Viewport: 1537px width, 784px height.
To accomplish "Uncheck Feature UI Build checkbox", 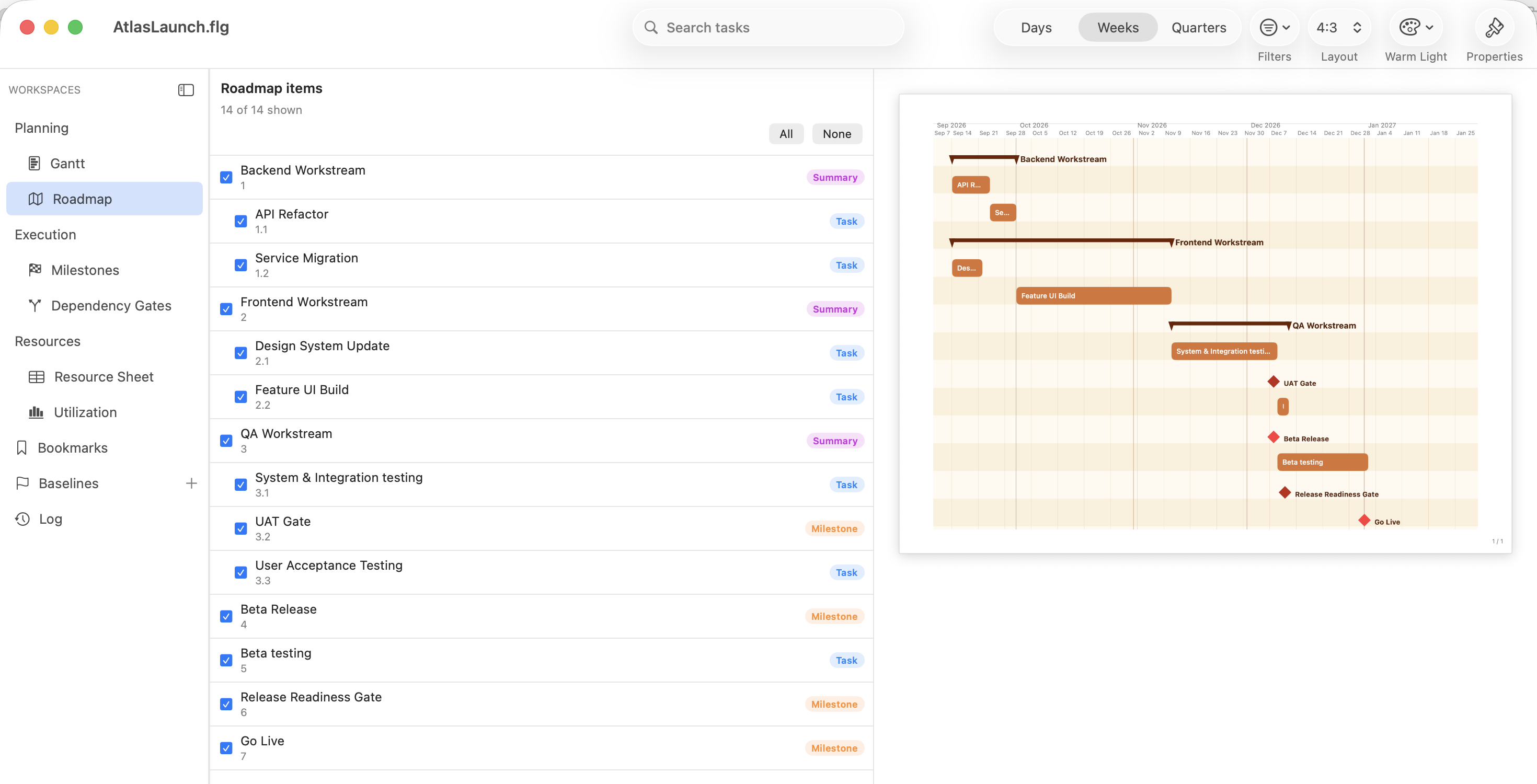I will click(x=241, y=397).
